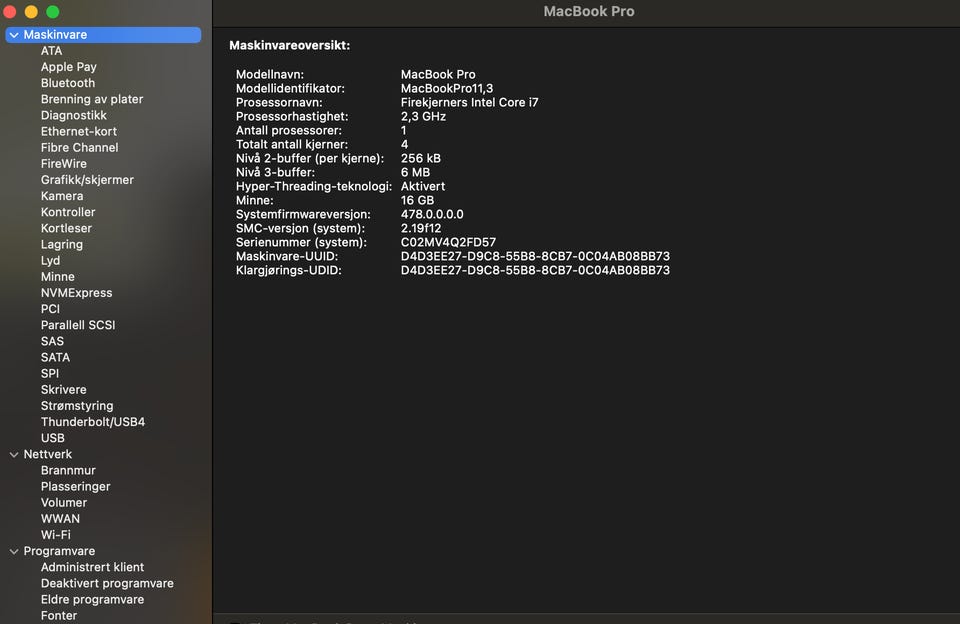Select Deaktivert programvare entry
The image size is (960, 624).
point(107,584)
